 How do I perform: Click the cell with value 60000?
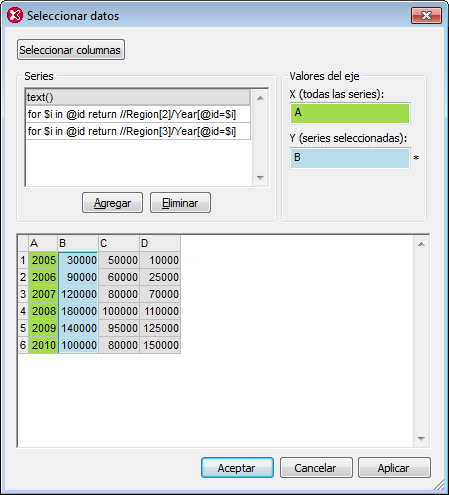[119, 277]
